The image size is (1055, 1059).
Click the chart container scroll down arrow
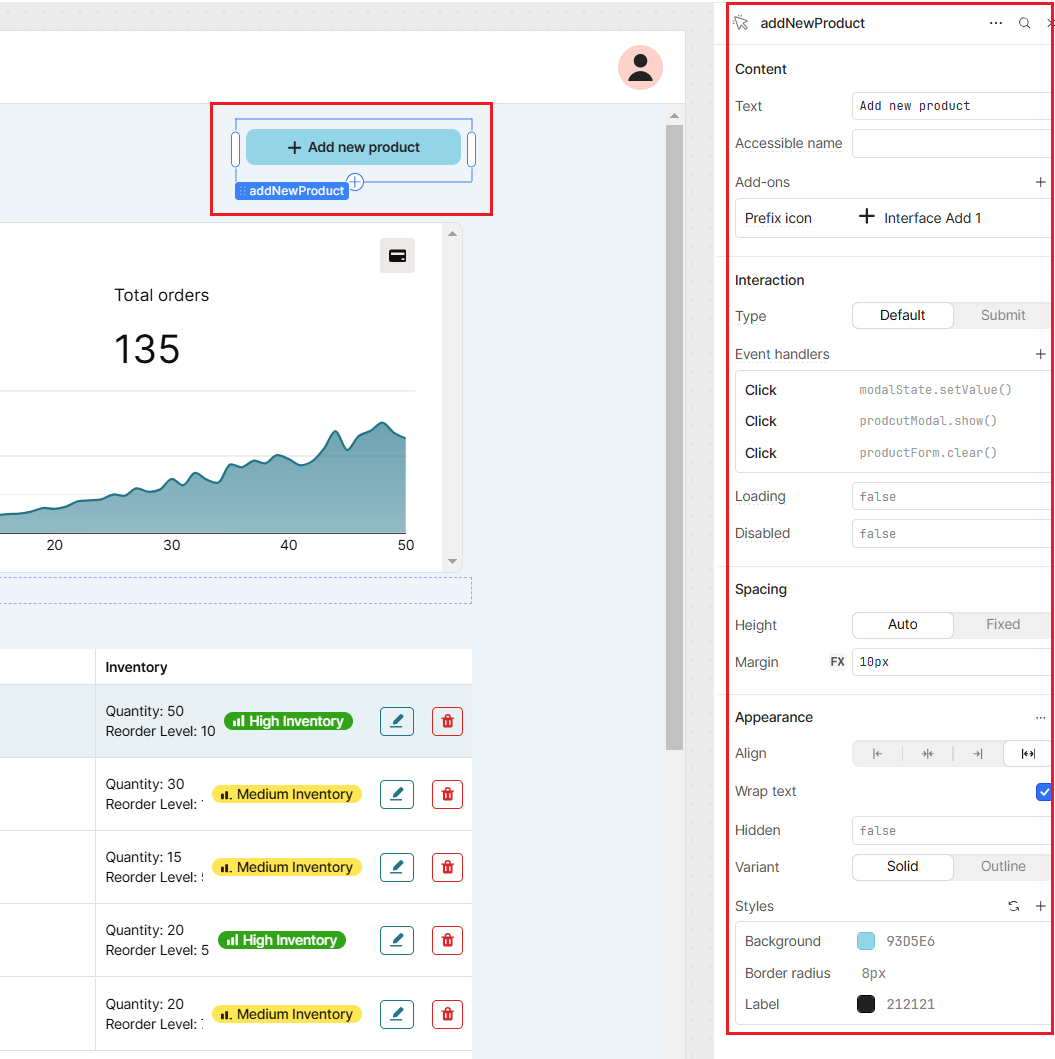pos(453,561)
